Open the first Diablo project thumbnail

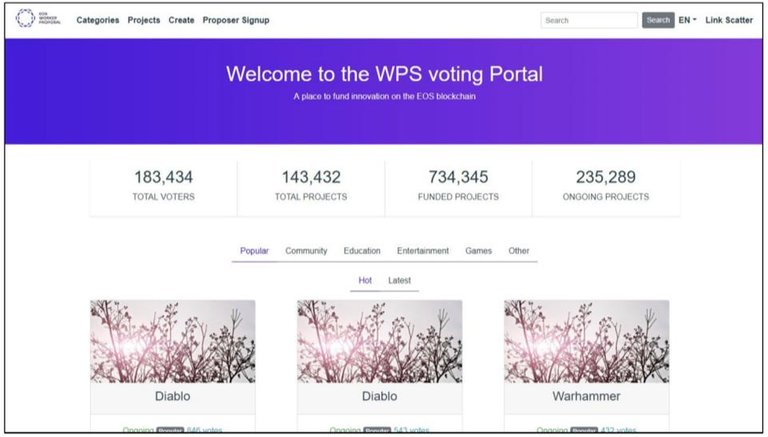[172, 341]
